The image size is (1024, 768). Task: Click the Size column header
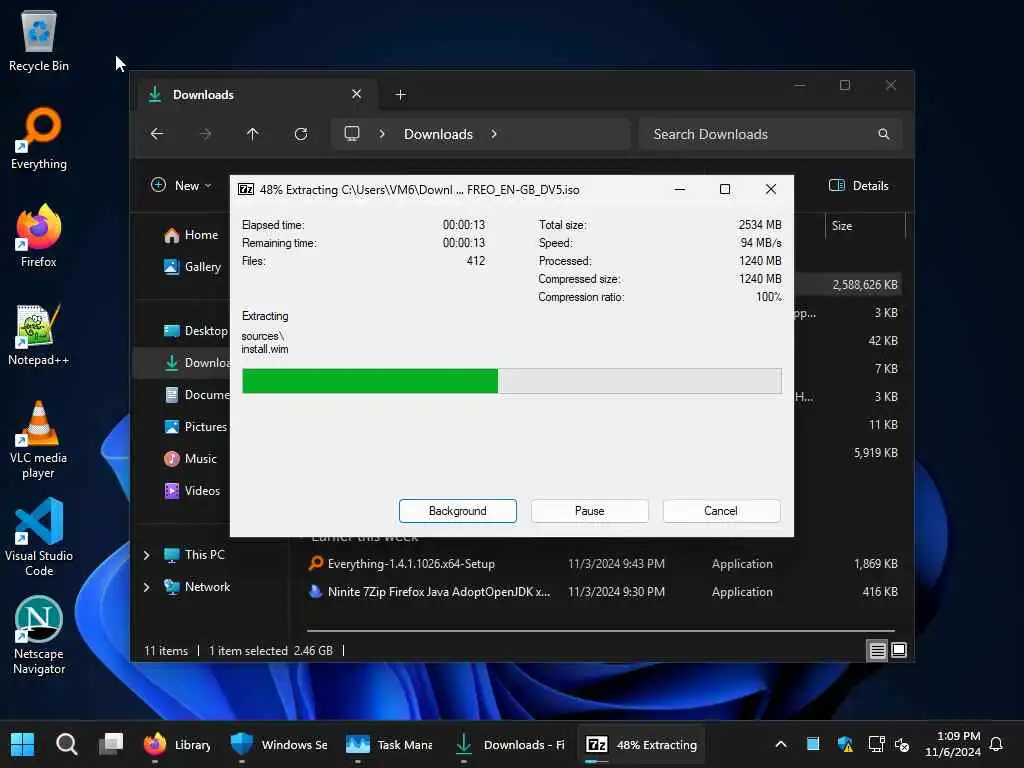coord(865,226)
